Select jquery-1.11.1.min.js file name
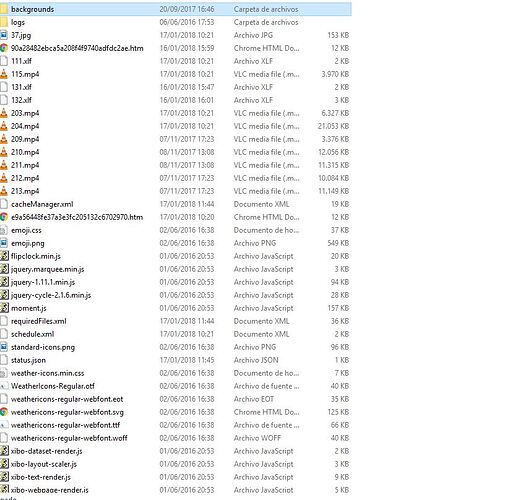The height and width of the screenshot is (500, 529). 43,282
